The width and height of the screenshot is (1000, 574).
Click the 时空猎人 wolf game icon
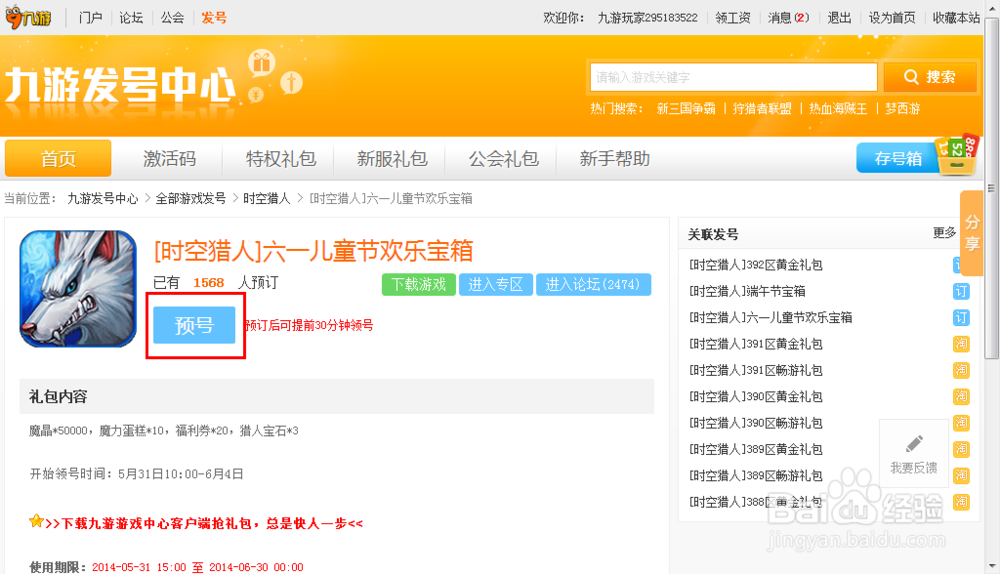pyautogui.click(x=78, y=289)
